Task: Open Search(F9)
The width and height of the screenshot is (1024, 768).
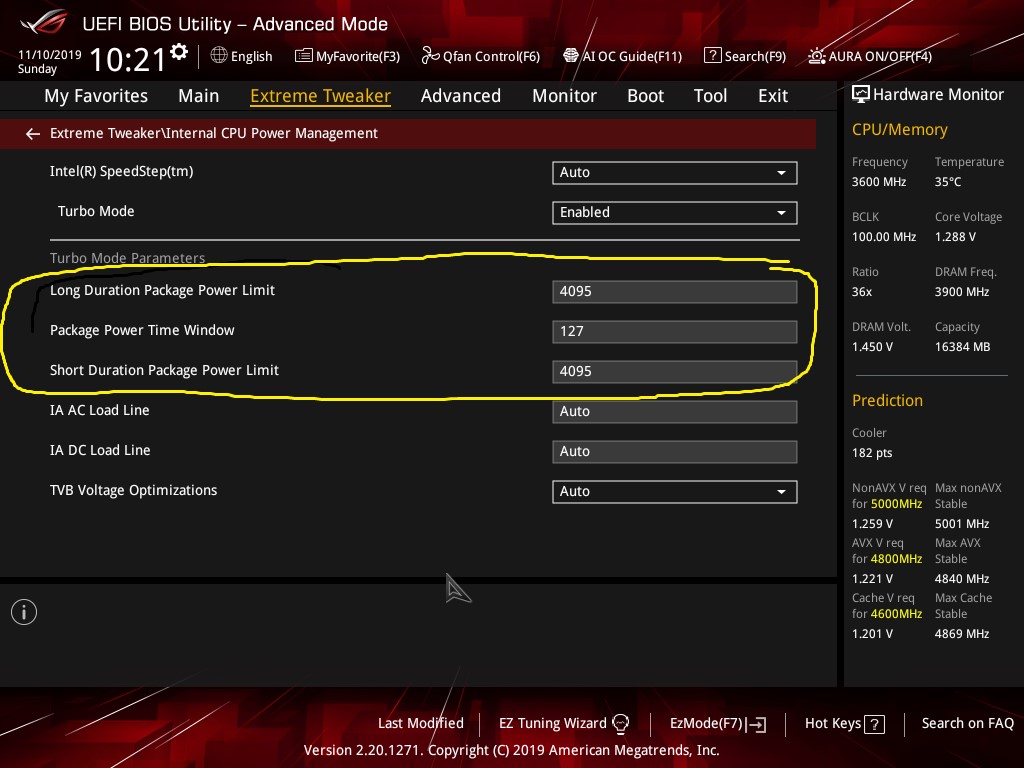Action: (x=744, y=56)
